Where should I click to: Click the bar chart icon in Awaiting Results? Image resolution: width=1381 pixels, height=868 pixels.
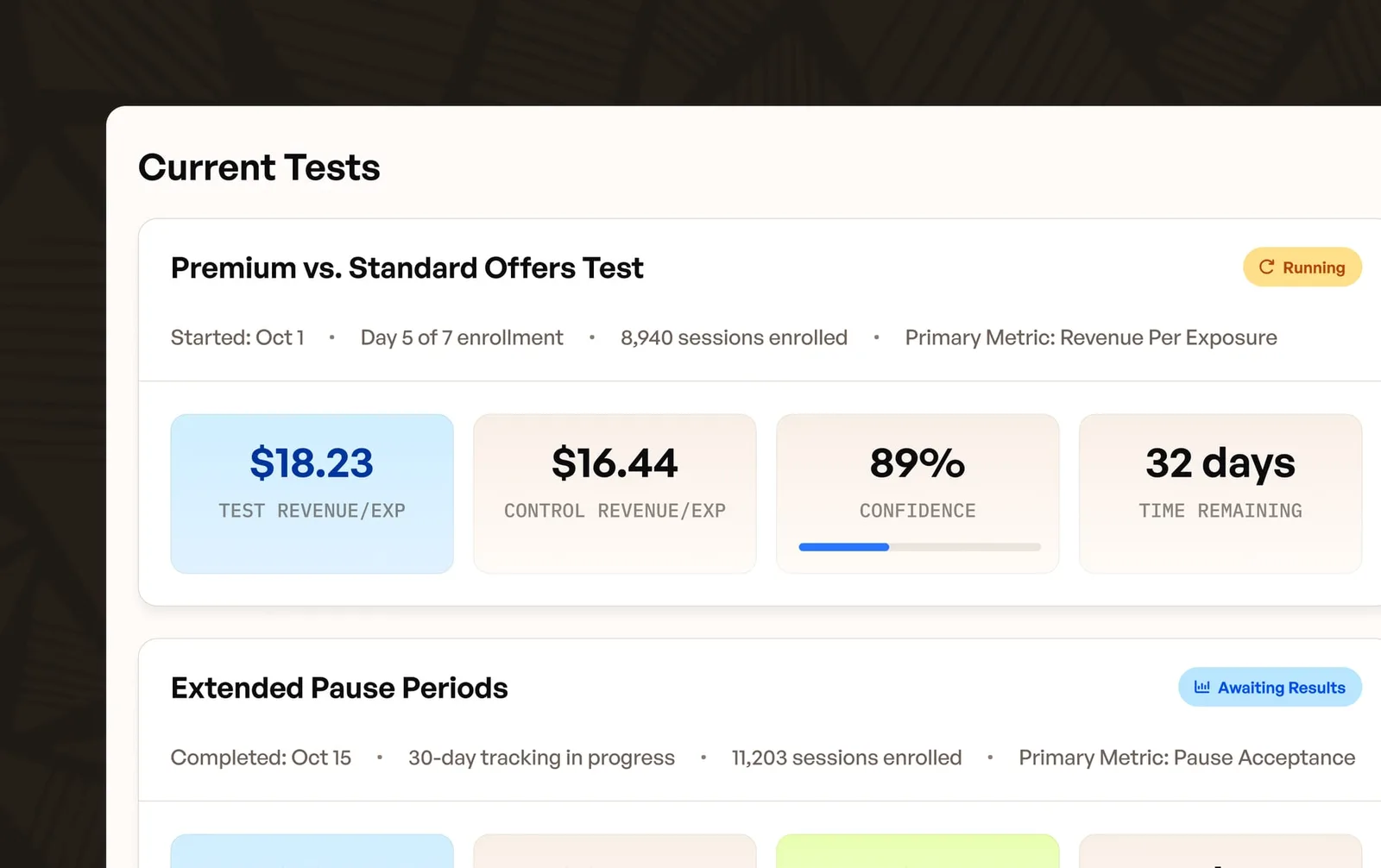(1201, 688)
